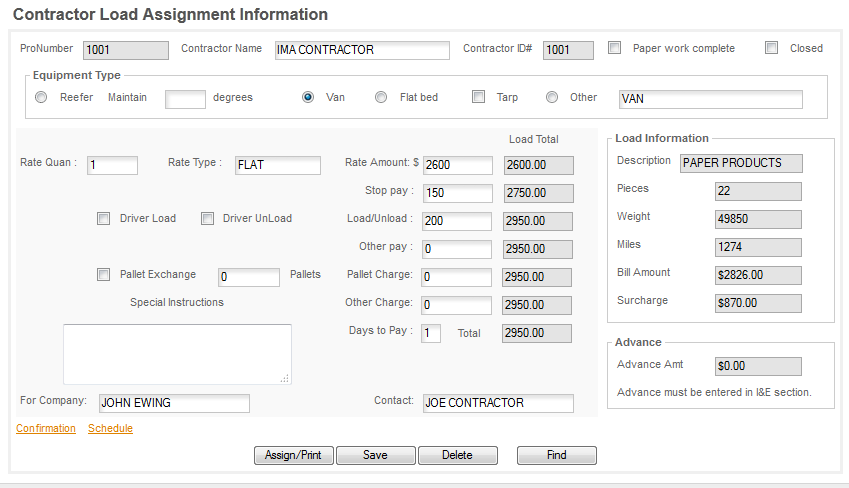Viewport: 849px width, 488px height.
Task: Open the Schedule link
Action: [x=110, y=428]
